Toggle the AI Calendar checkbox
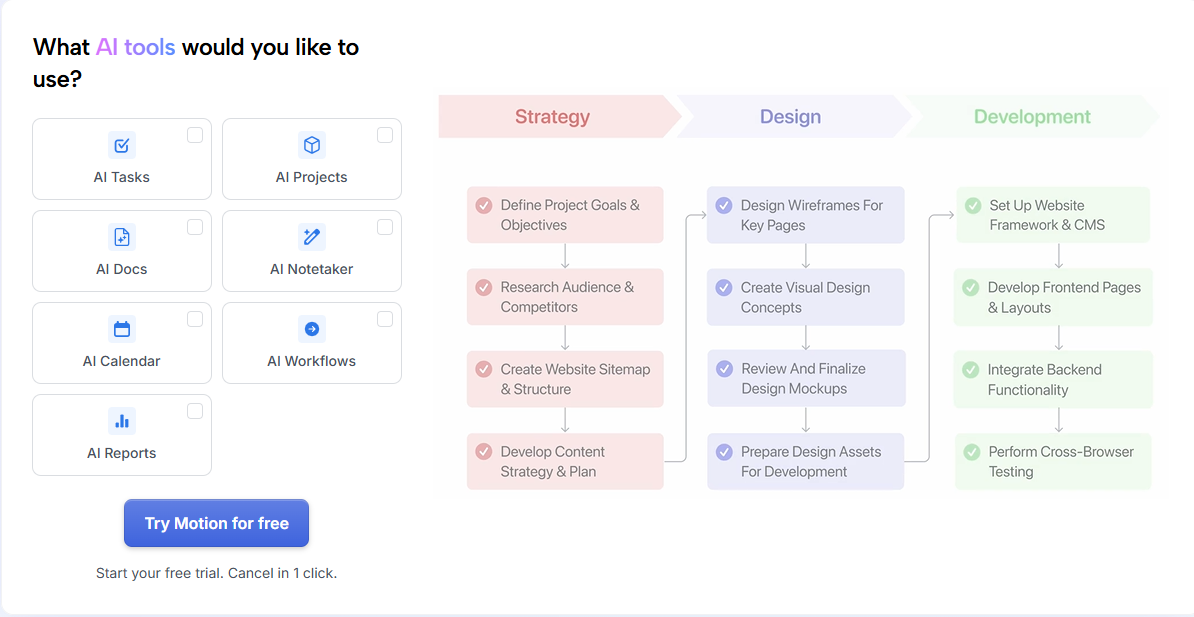The width and height of the screenshot is (1194, 617). 195,319
